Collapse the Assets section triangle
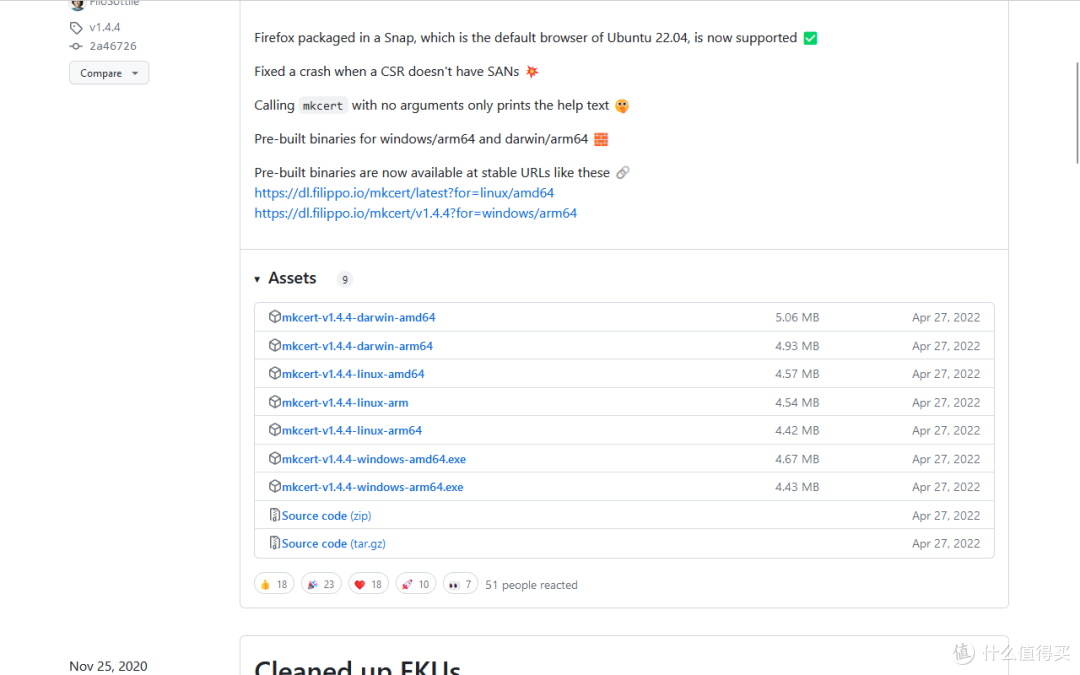Image resolution: width=1080 pixels, height=675 pixels. point(257,279)
